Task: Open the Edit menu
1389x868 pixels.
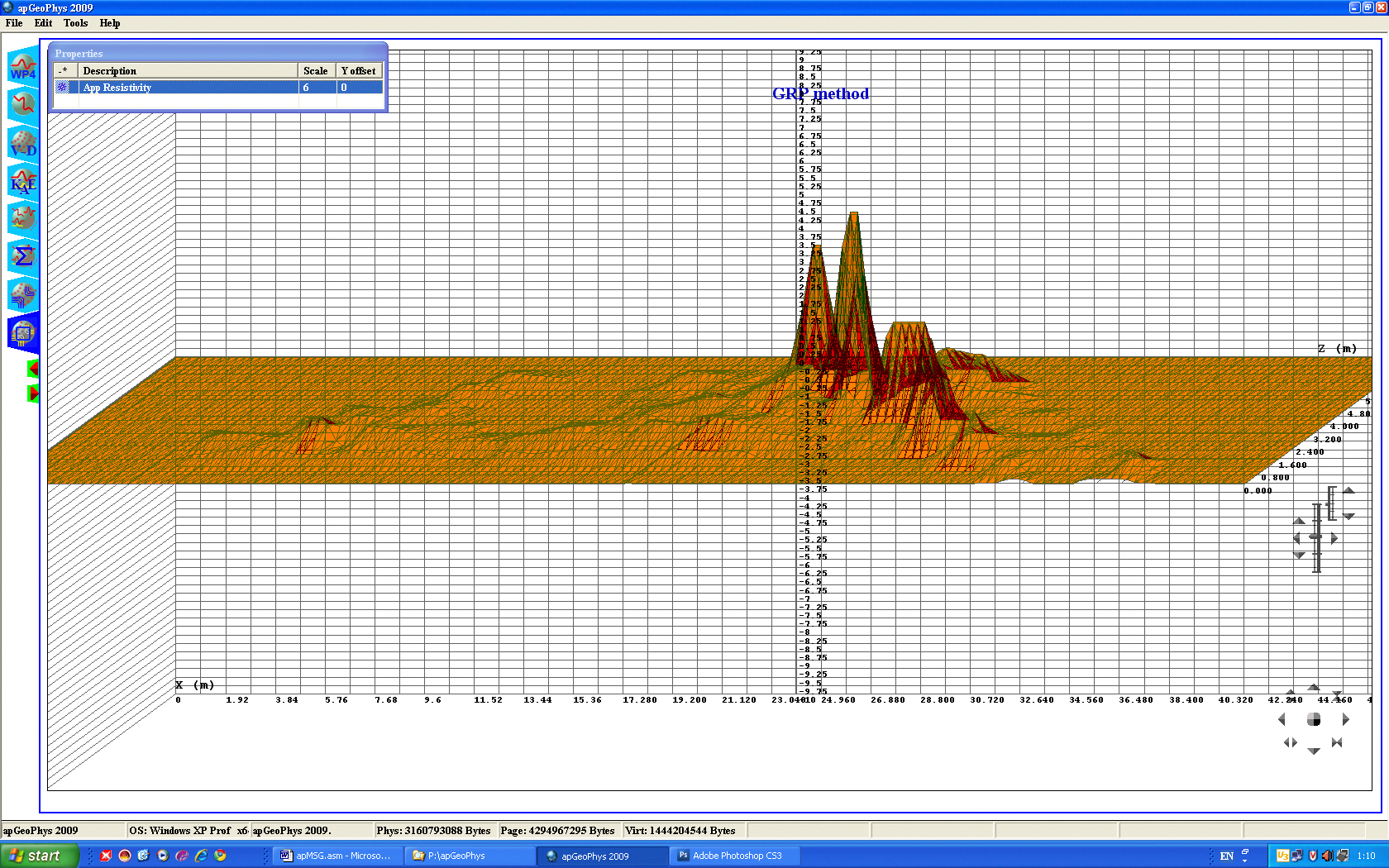Action: [x=43, y=23]
